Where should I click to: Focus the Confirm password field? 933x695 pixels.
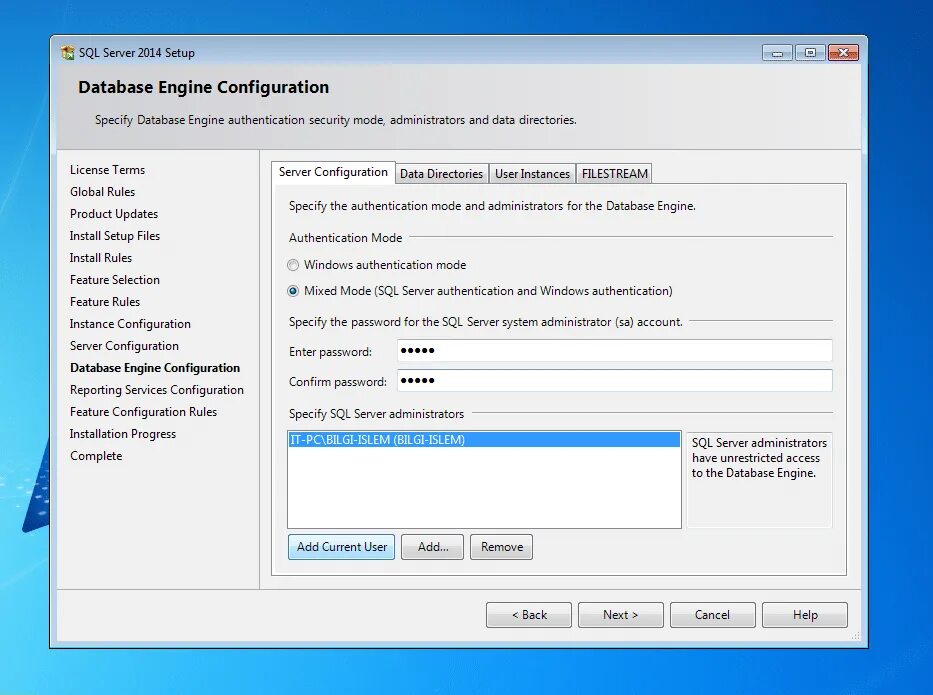[615, 381]
